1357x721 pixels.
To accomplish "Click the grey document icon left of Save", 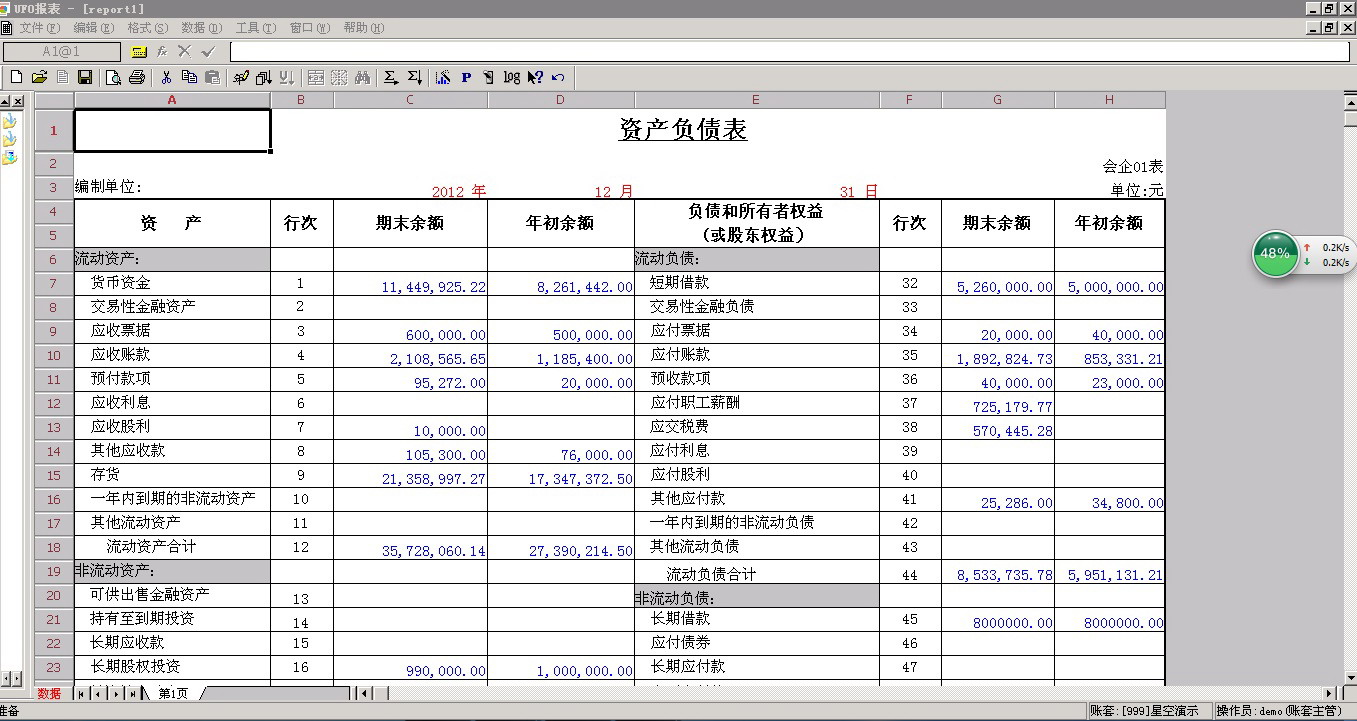I will pos(62,77).
